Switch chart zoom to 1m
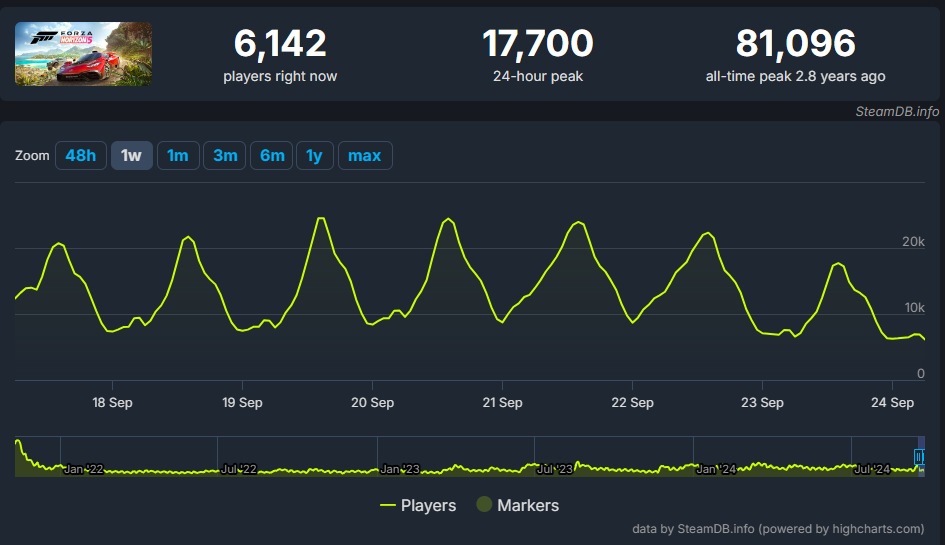Viewport: 945px width, 545px height. click(178, 156)
